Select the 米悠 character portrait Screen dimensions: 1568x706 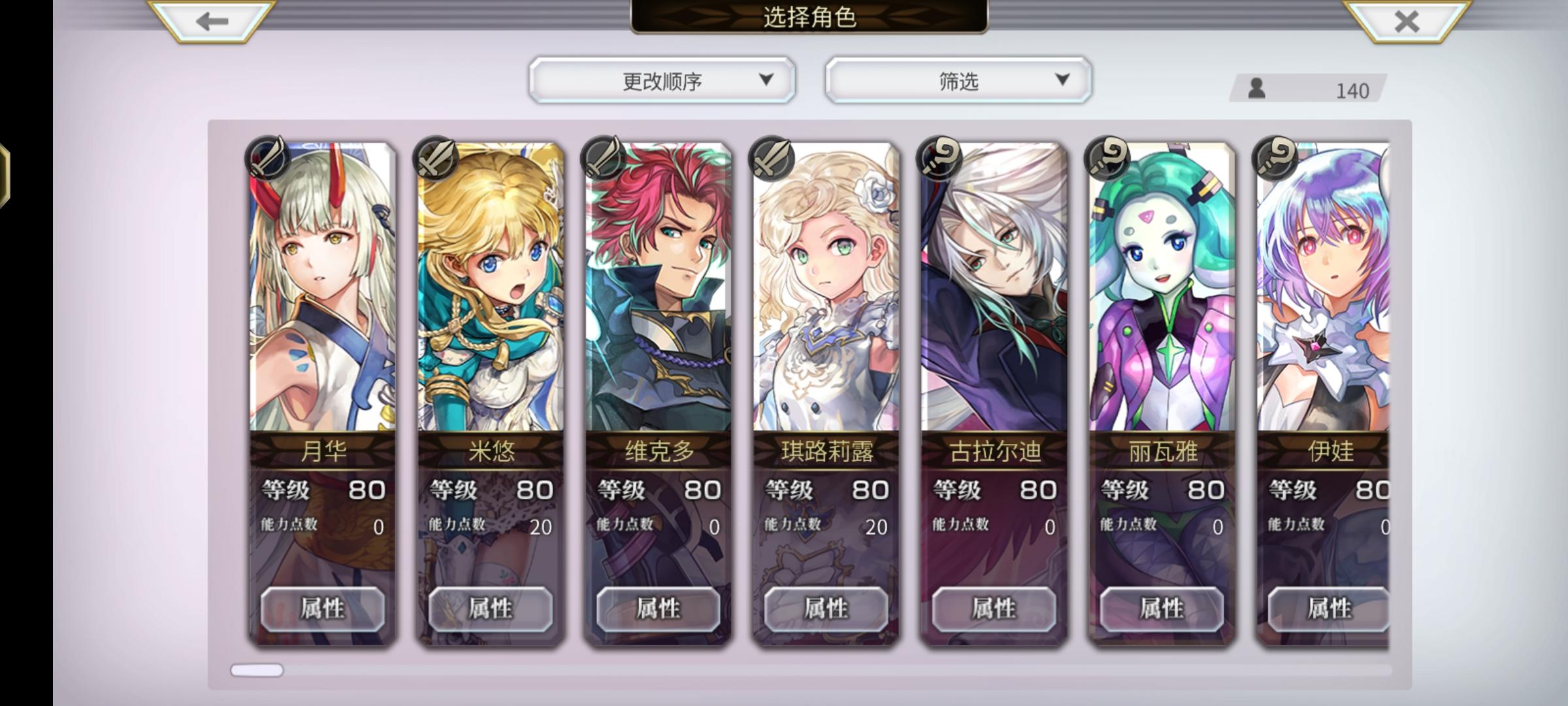(491, 288)
